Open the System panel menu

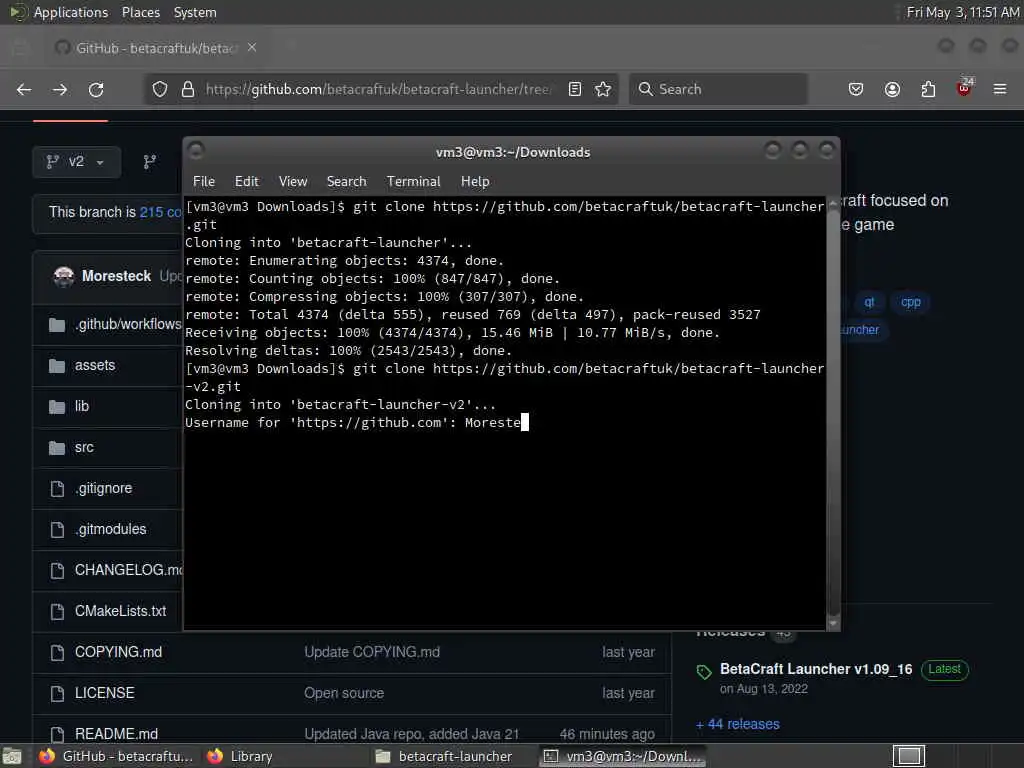coord(195,12)
